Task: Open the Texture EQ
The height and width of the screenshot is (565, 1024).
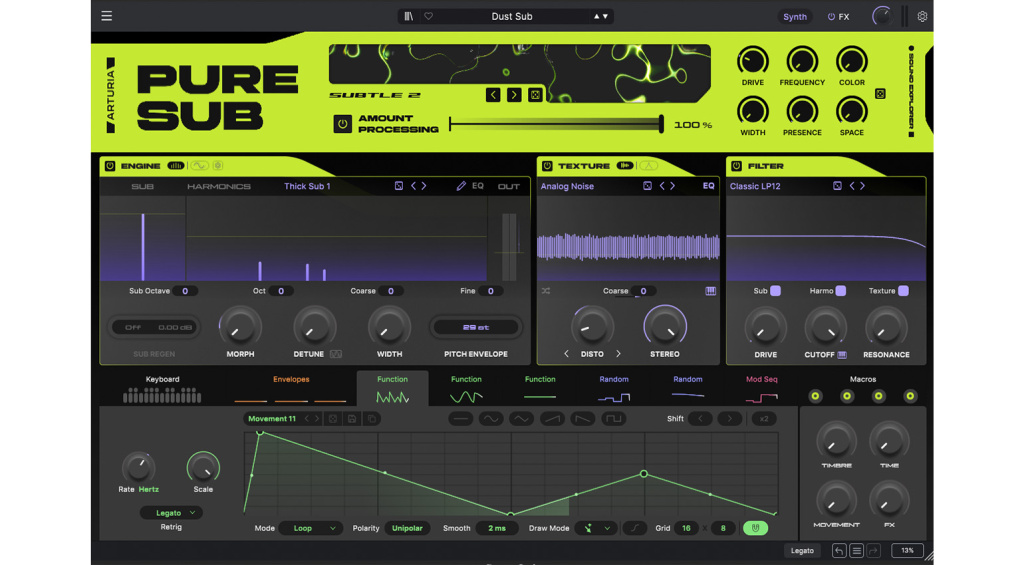Action: coord(709,186)
